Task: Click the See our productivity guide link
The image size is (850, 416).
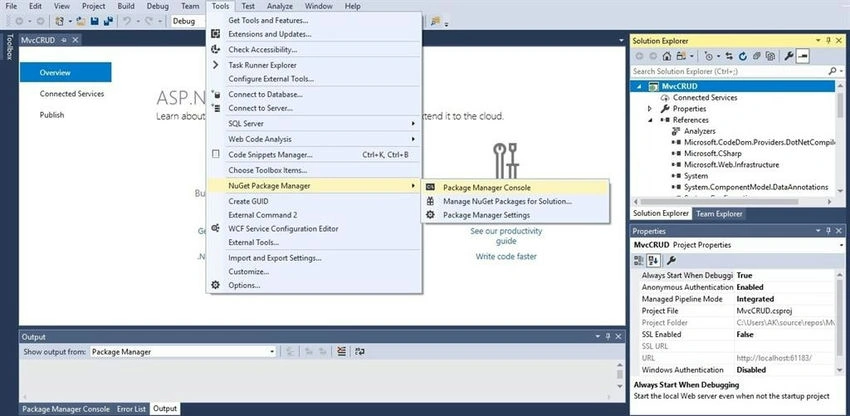Action: coord(506,236)
